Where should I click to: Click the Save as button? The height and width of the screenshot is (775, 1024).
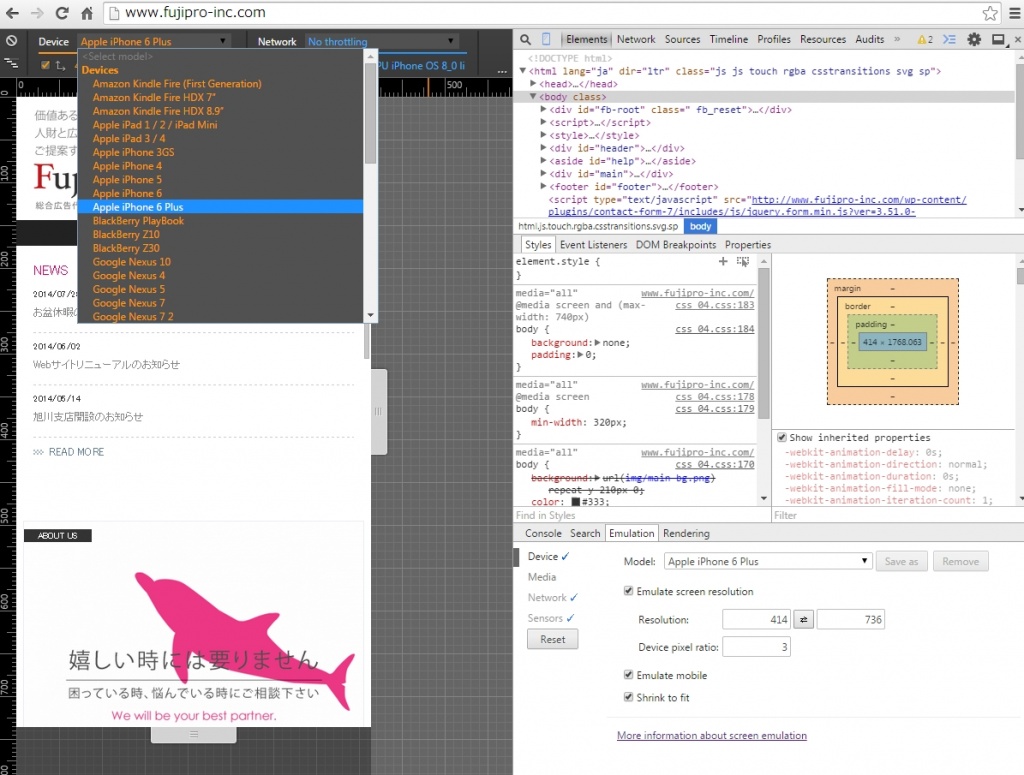click(x=901, y=561)
